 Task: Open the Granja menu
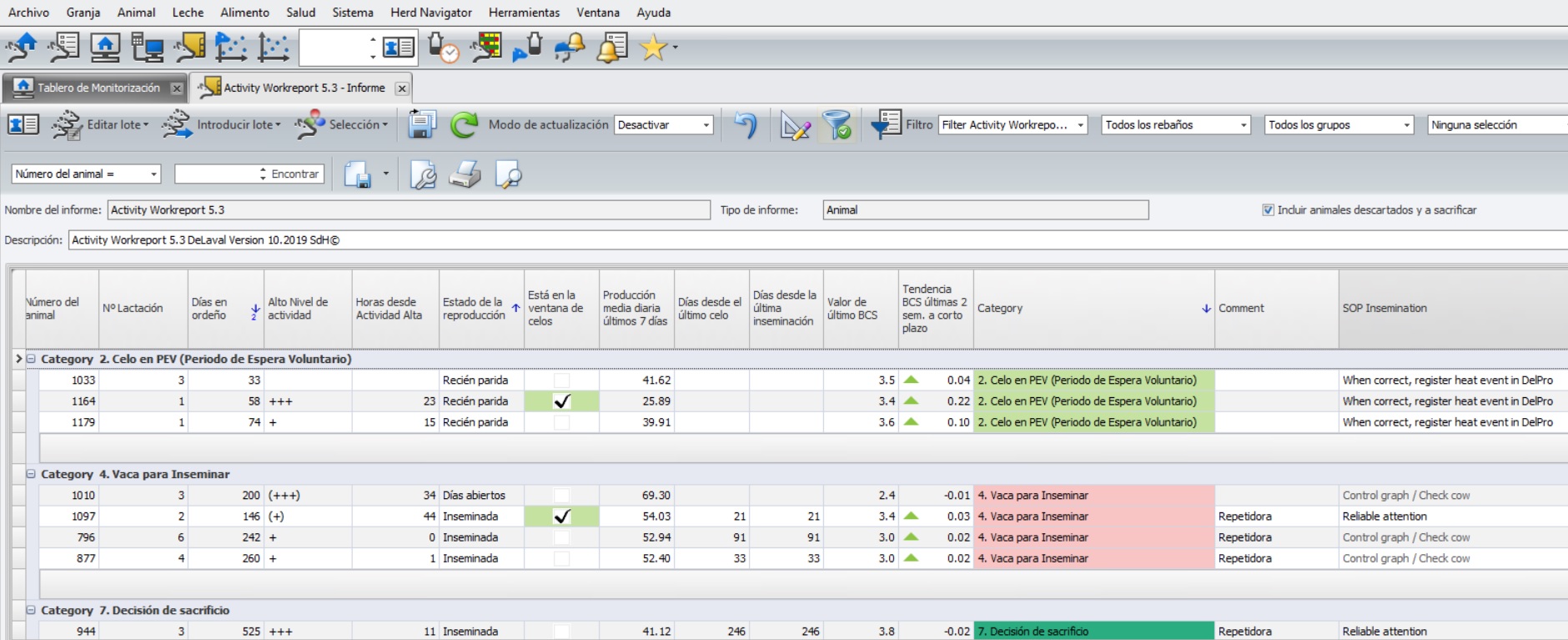pyautogui.click(x=83, y=13)
